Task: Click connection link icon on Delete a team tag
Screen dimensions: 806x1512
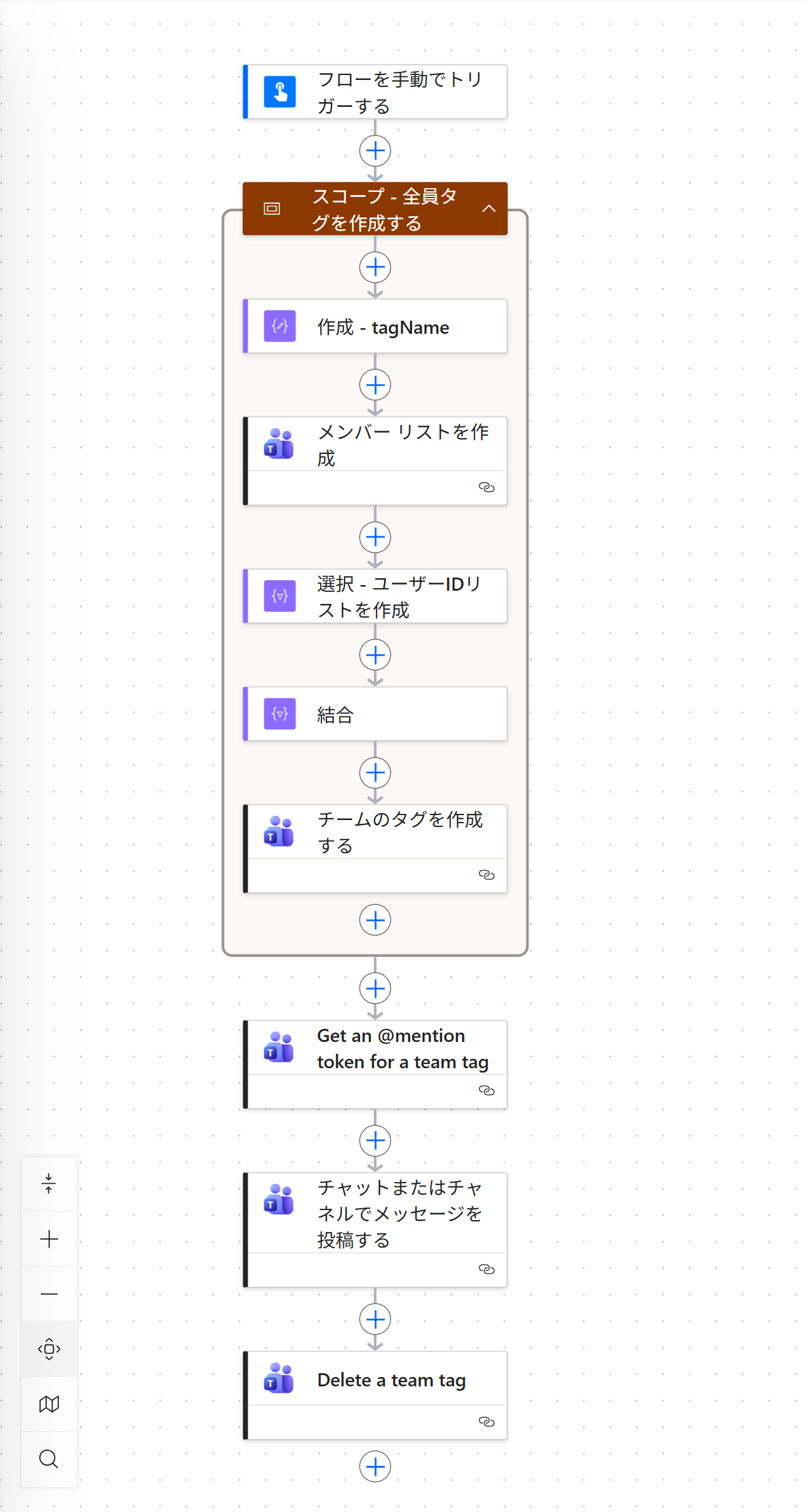Action: (x=486, y=1422)
